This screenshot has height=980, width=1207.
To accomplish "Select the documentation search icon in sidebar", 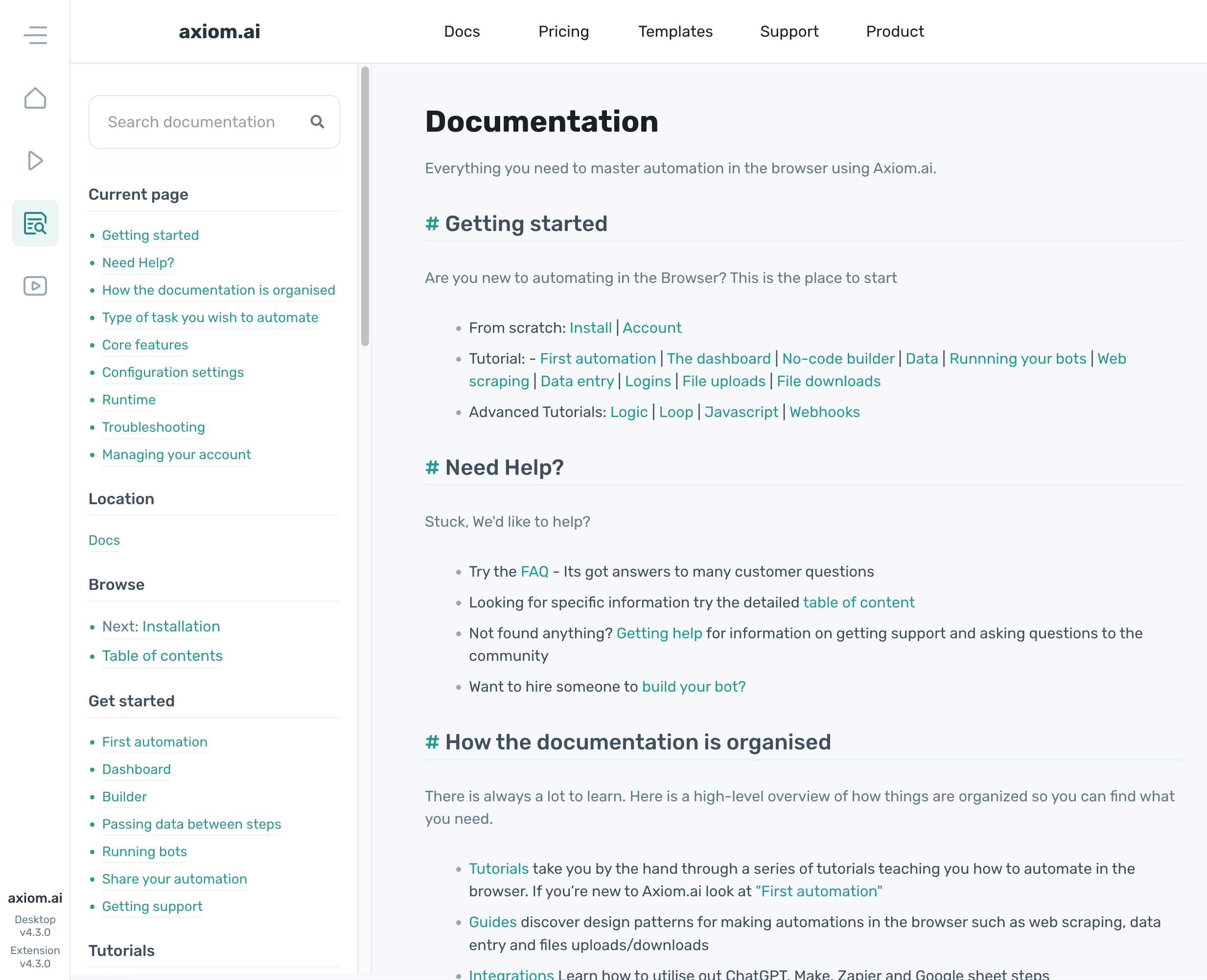I will click(35, 223).
